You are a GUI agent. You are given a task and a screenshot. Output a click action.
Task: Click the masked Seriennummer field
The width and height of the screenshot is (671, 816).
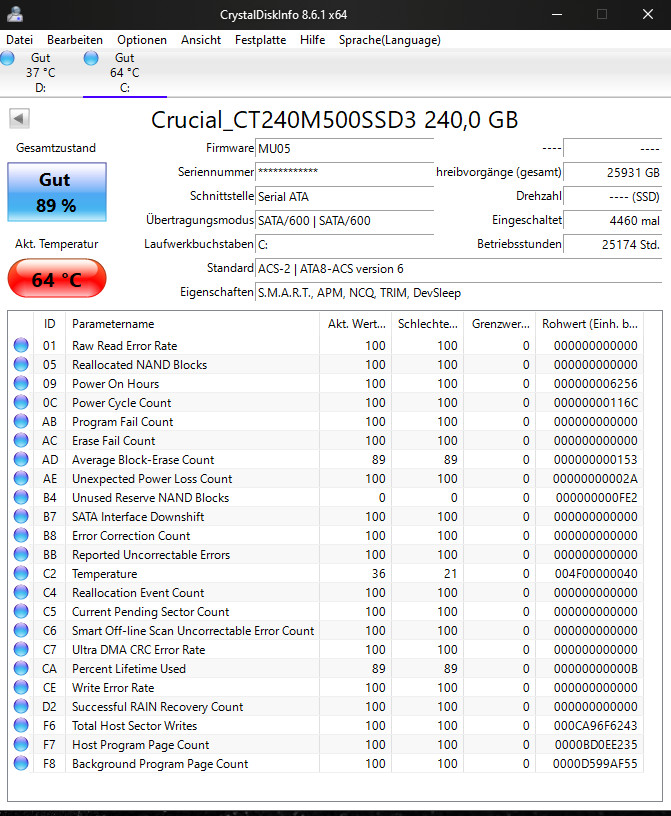(344, 172)
